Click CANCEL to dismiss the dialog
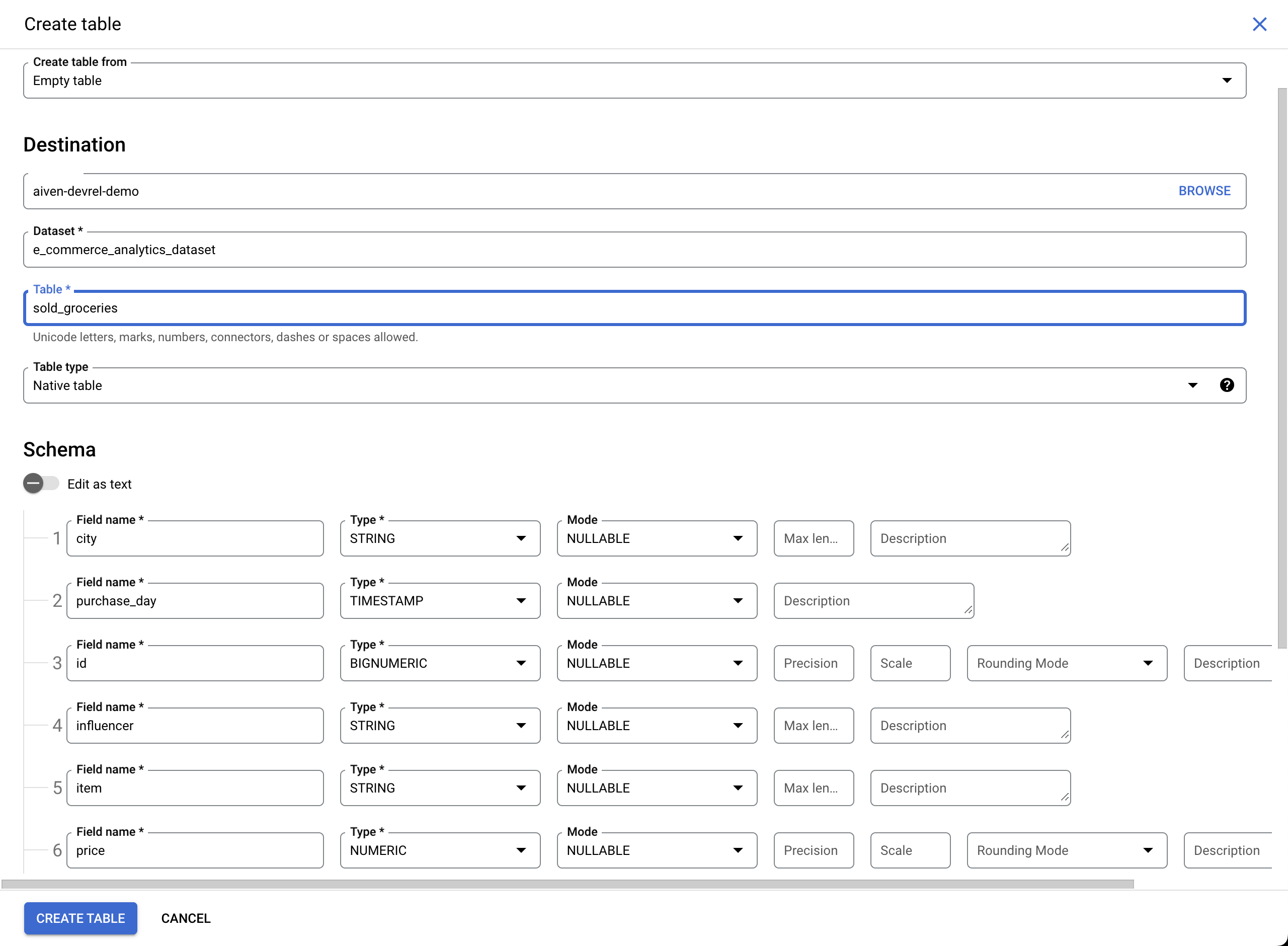The image size is (1288, 946). [186, 918]
